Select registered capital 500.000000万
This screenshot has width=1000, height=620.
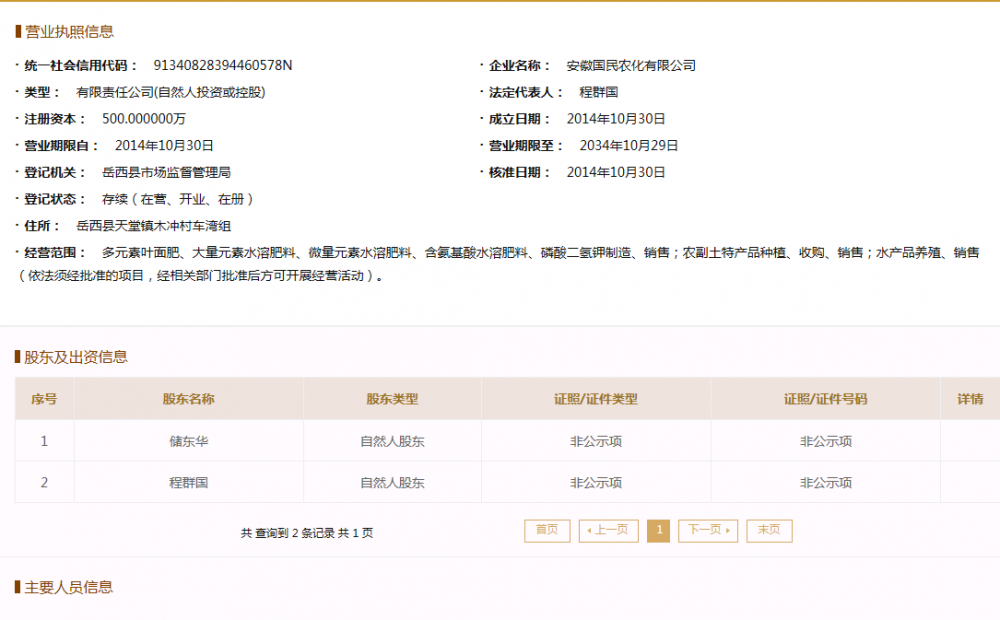pos(143,119)
